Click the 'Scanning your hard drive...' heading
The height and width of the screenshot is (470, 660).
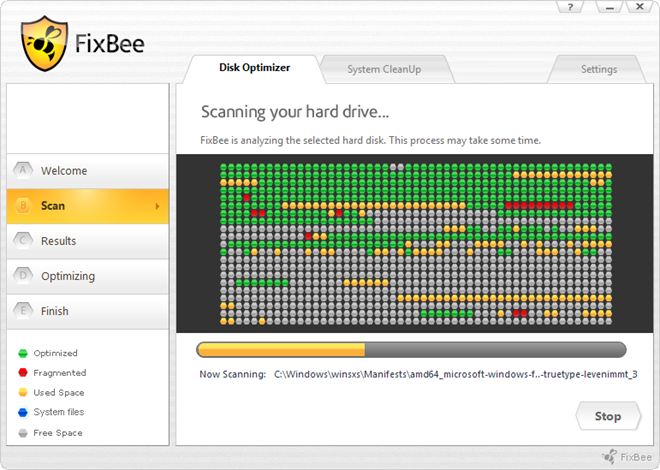click(x=295, y=112)
